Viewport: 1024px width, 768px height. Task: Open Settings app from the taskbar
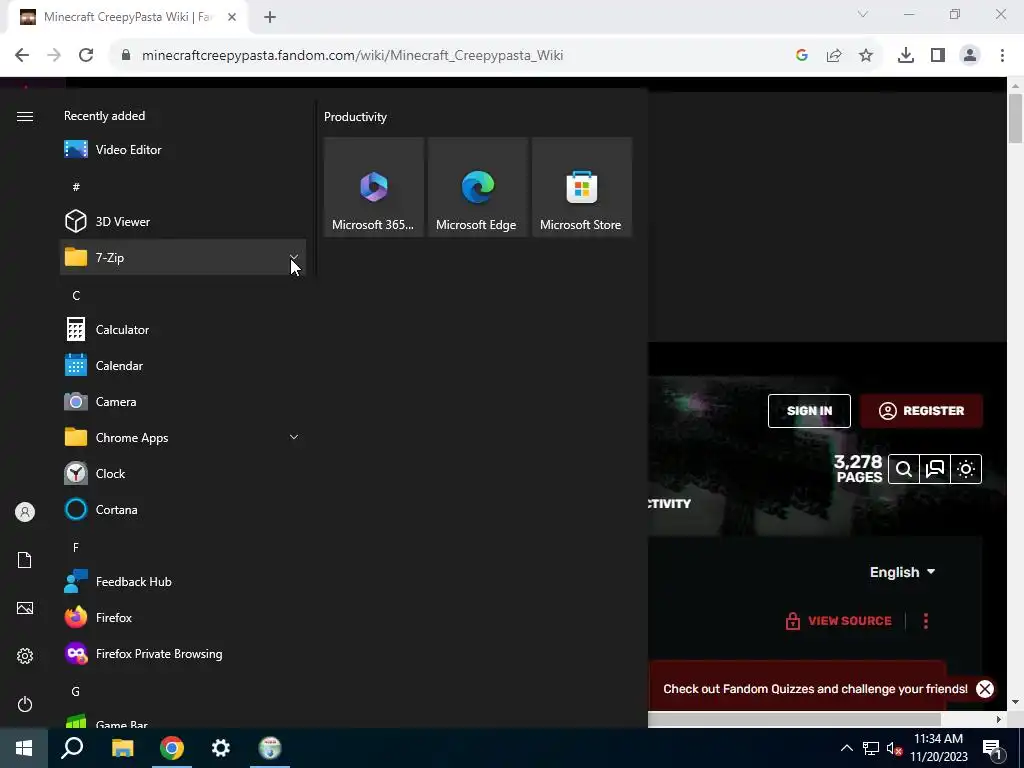click(x=221, y=748)
